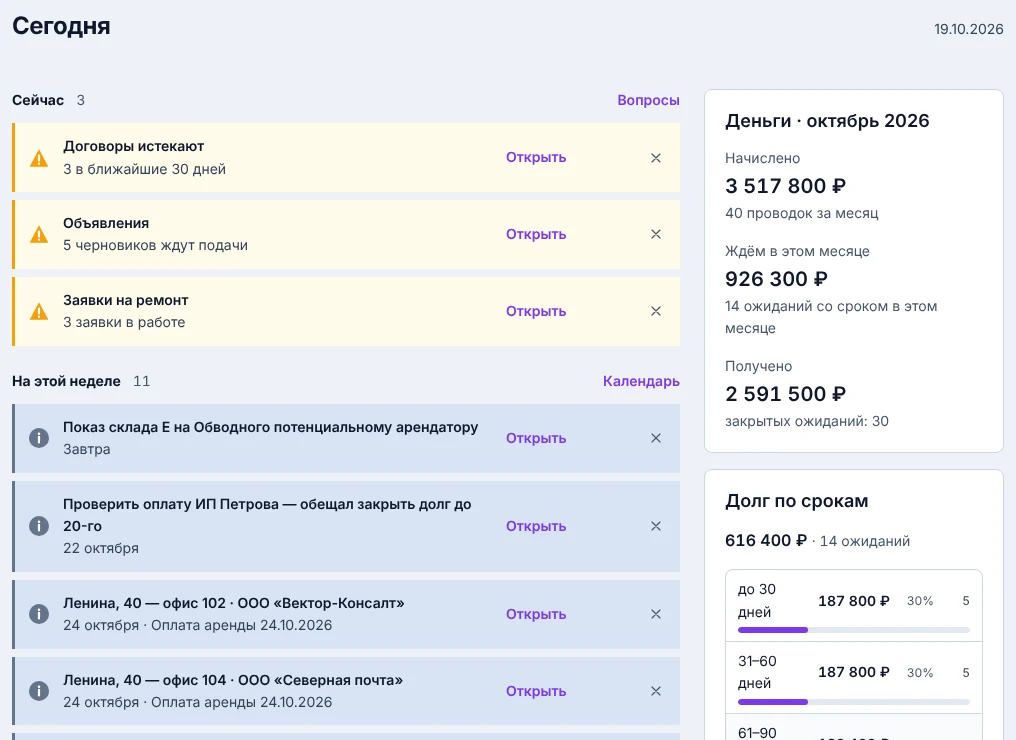Click the info icon on Показ склада Е
Screen dimensions: 1016x740
pos(39,438)
